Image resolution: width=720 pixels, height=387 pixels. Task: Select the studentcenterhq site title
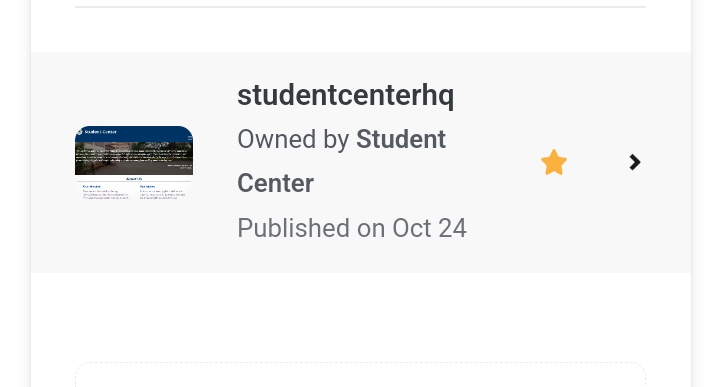point(345,95)
